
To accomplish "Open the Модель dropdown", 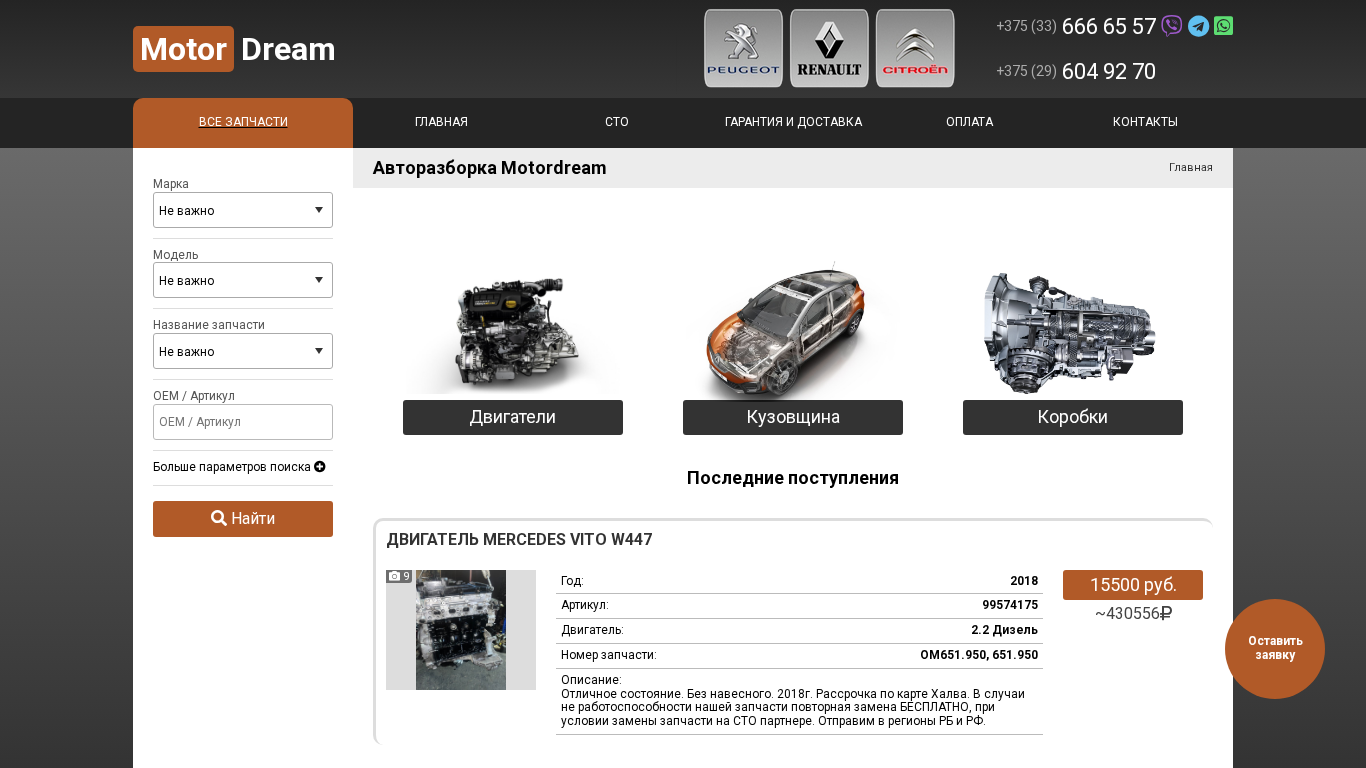I will click(243, 280).
